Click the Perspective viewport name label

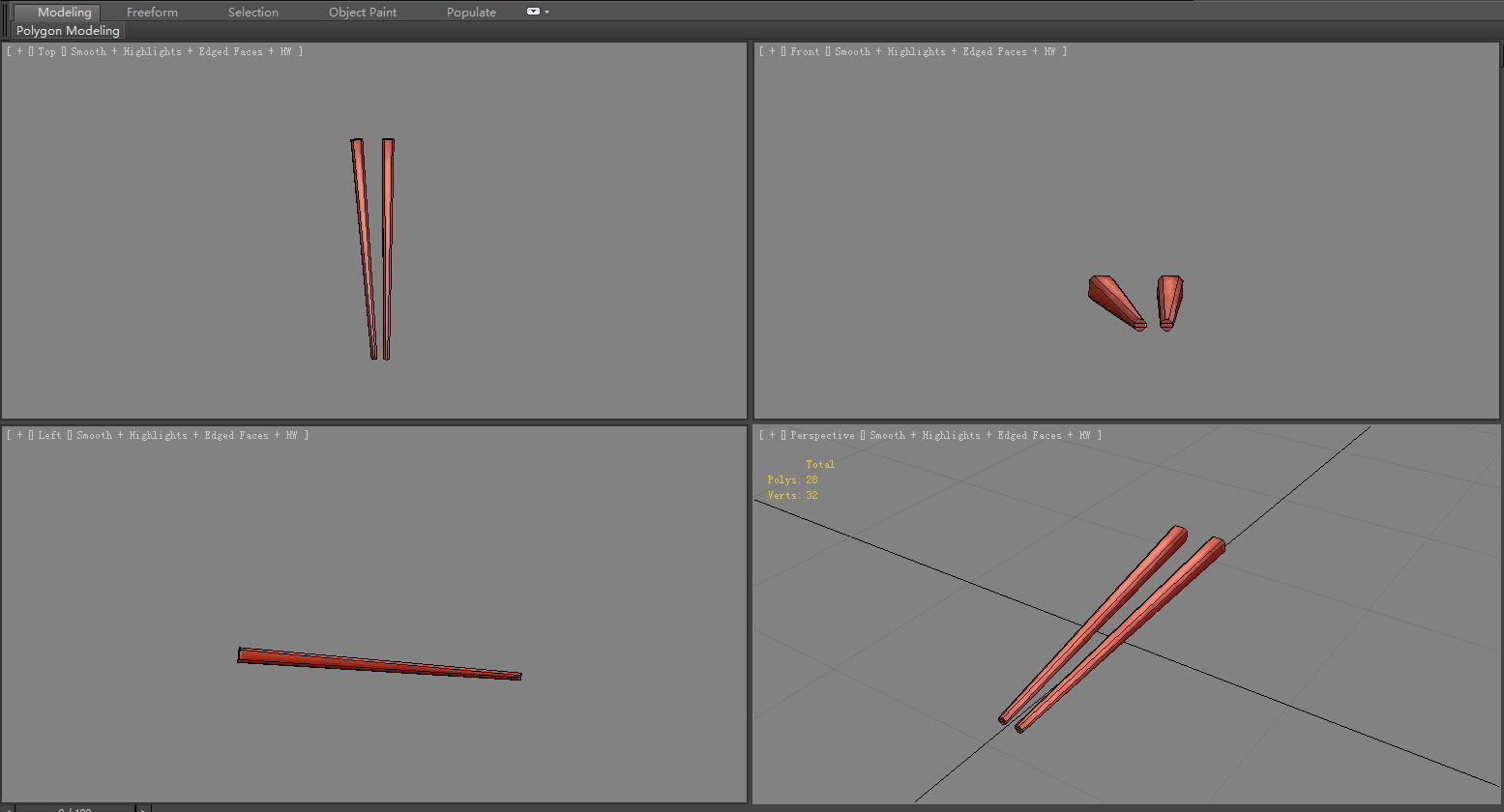(x=822, y=435)
